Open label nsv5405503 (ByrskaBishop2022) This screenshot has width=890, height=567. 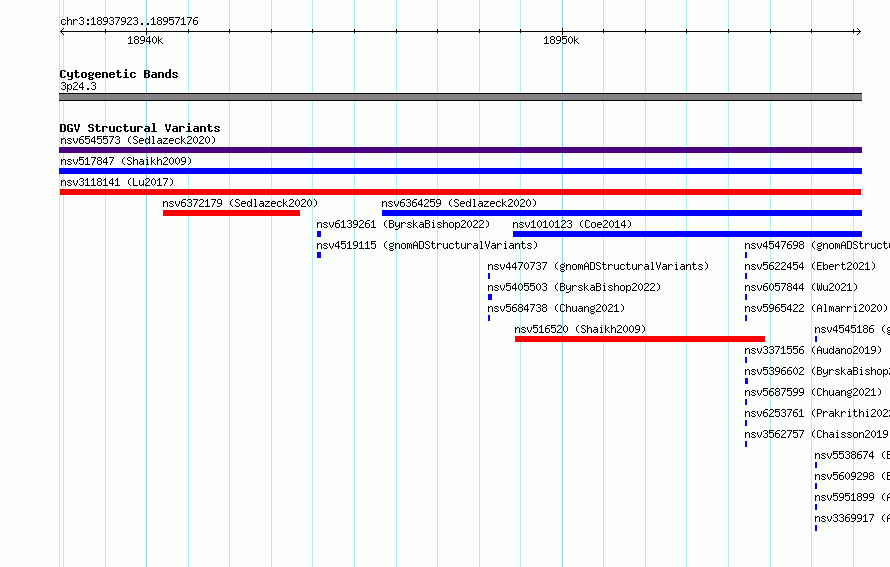point(574,287)
